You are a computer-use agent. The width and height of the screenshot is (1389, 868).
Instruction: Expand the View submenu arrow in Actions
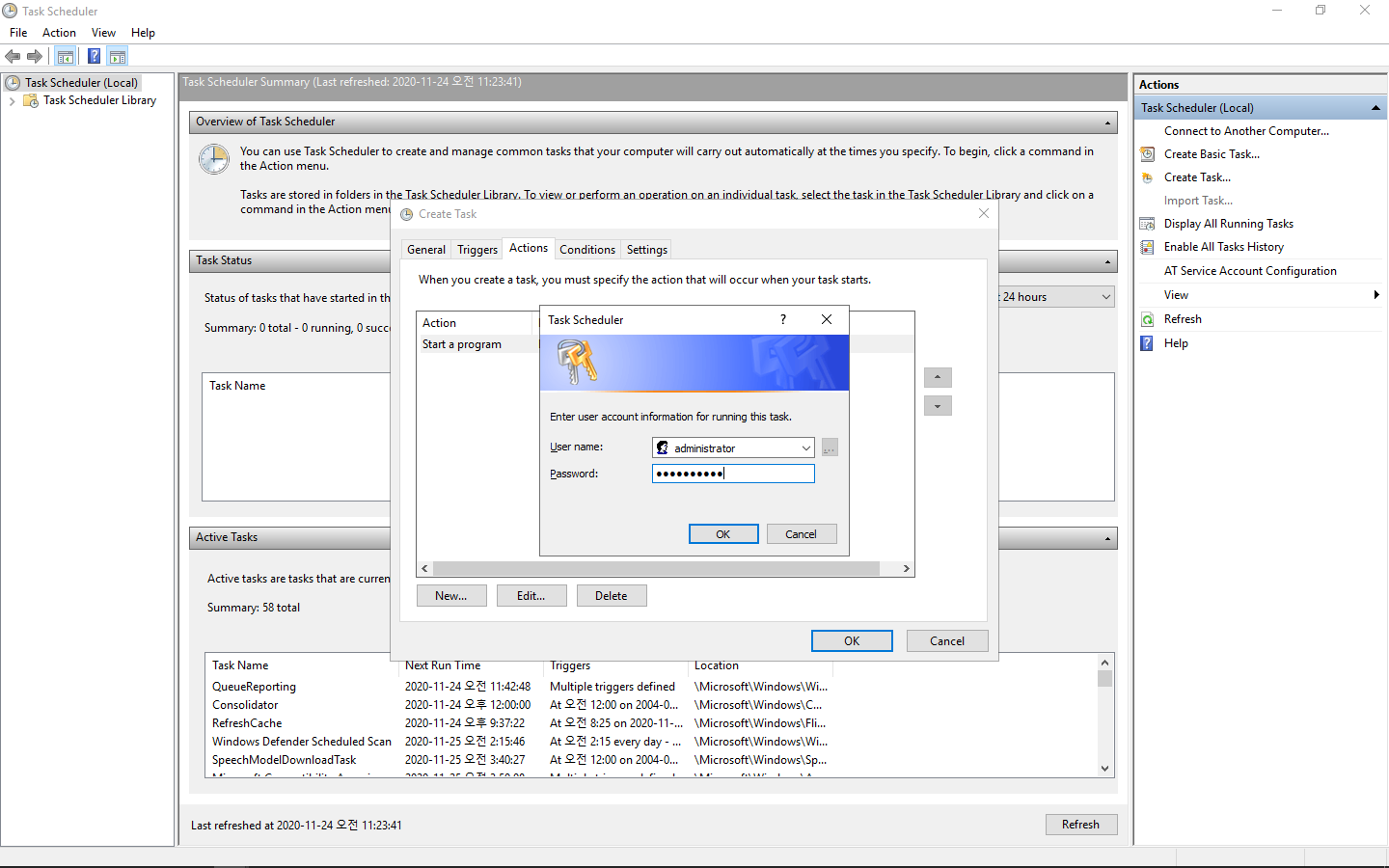click(x=1376, y=295)
